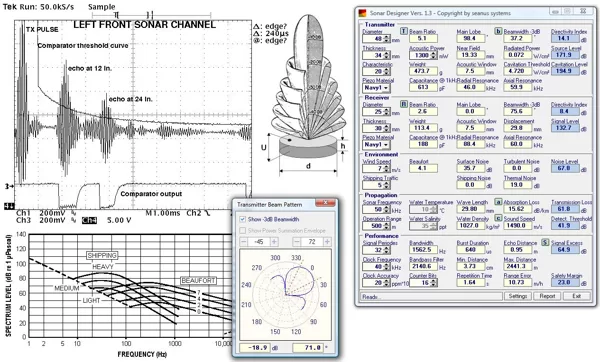Click Max. Distance value 2441.3
This screenshot has width=600, height=362.
pos(518,266)
